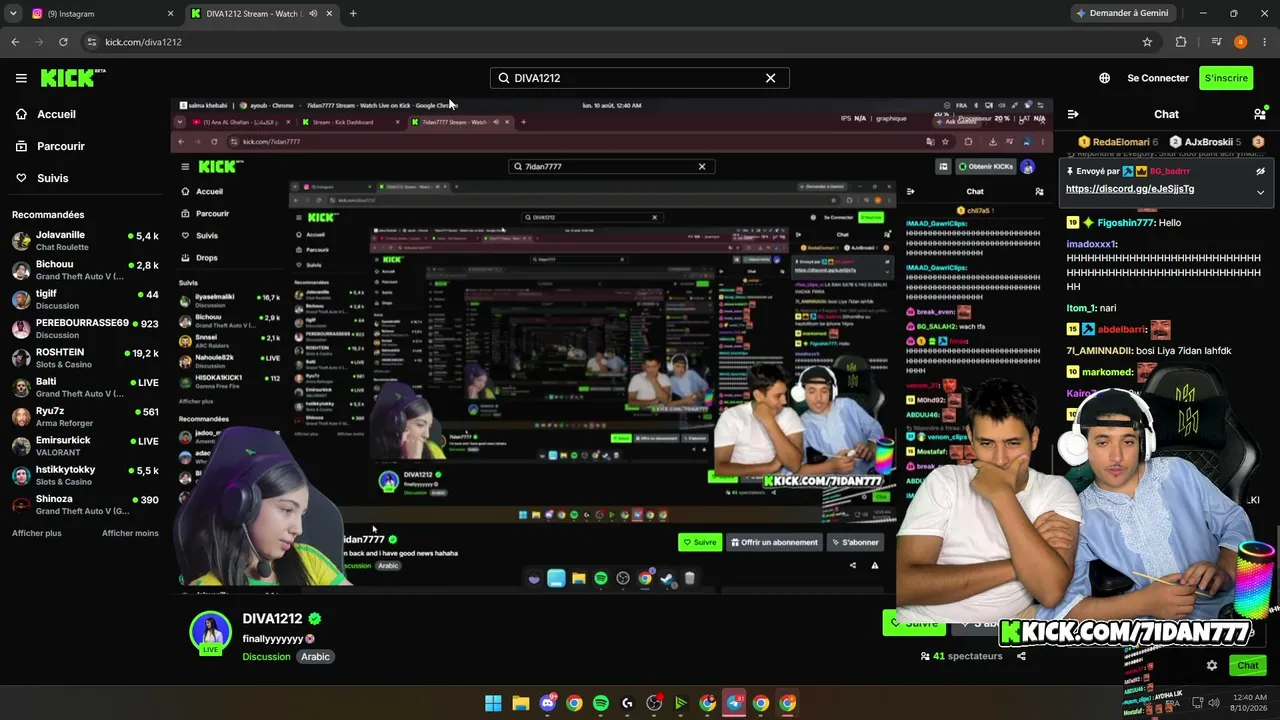Open the tab search dropdown arrow
This screenshot has width=1280, height=720.
[13, 14]
